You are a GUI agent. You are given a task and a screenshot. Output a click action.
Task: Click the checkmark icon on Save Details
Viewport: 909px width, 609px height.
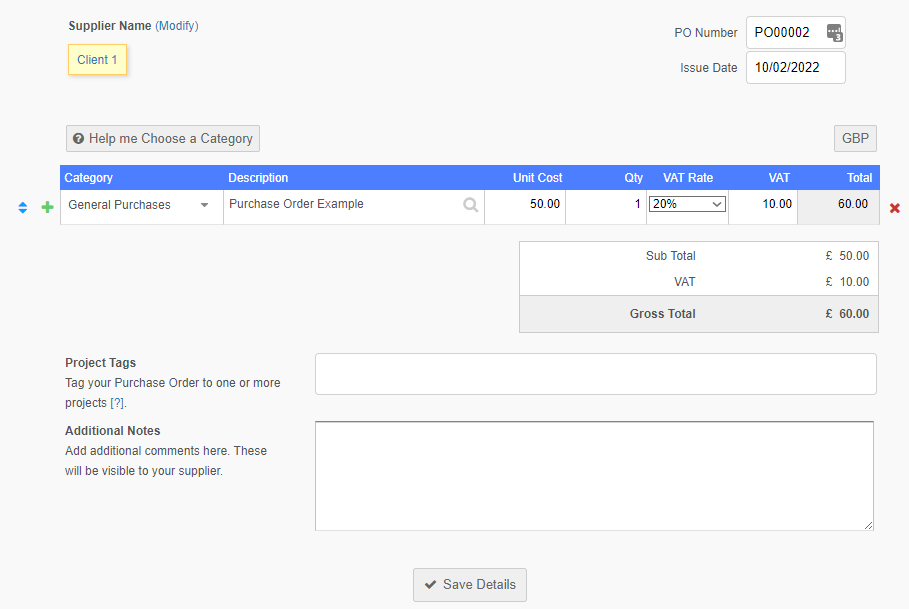pos(430,585)
